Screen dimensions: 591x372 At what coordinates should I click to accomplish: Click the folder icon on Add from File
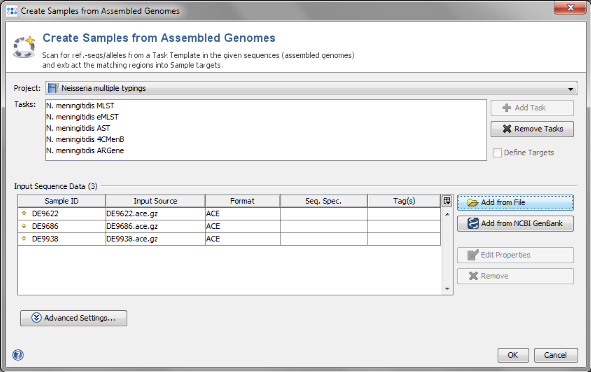(x=473, y=203)
